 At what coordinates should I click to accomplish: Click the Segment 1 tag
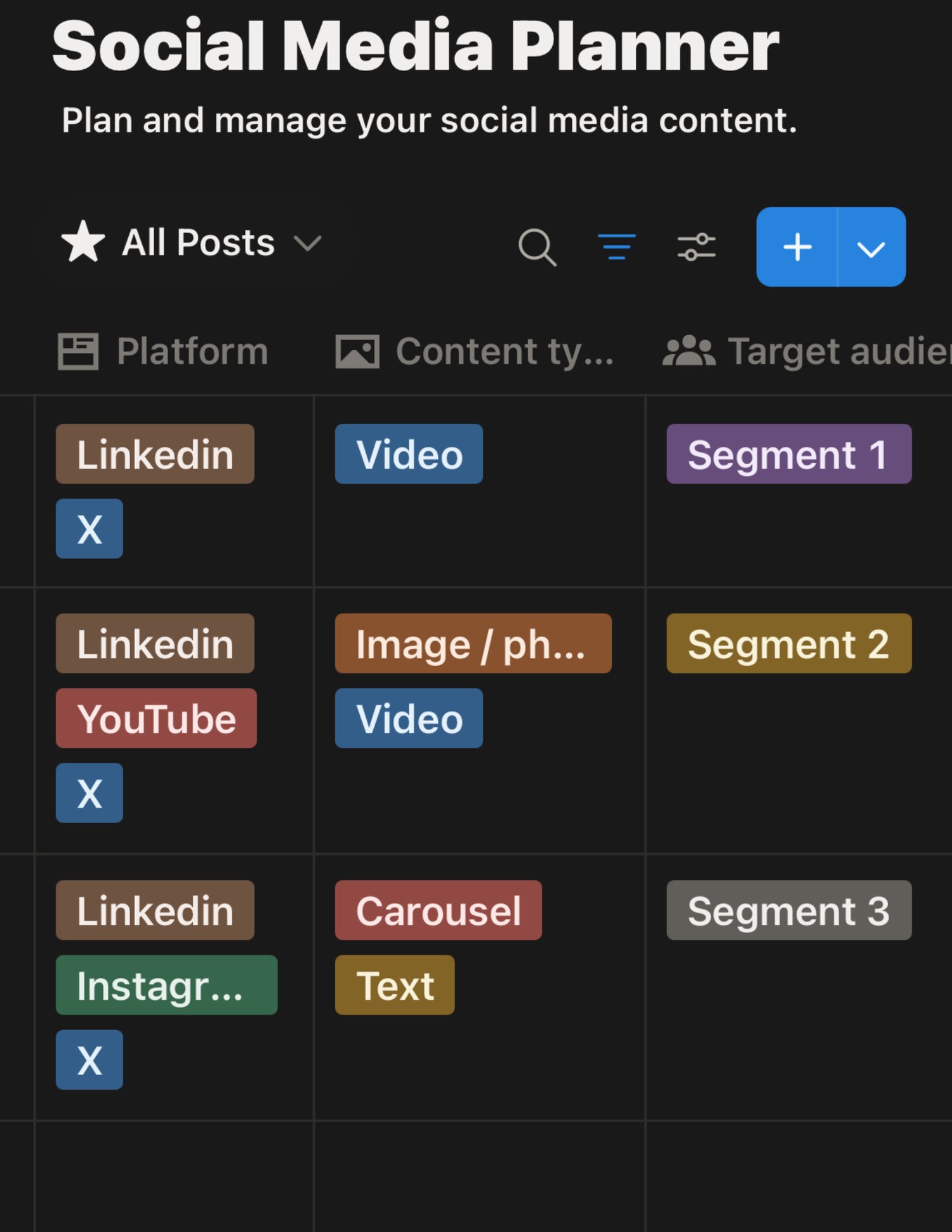(789, 454)
